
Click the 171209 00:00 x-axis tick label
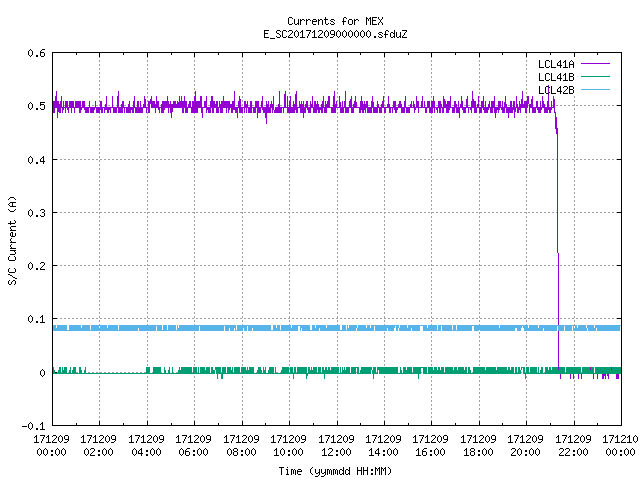51,446
